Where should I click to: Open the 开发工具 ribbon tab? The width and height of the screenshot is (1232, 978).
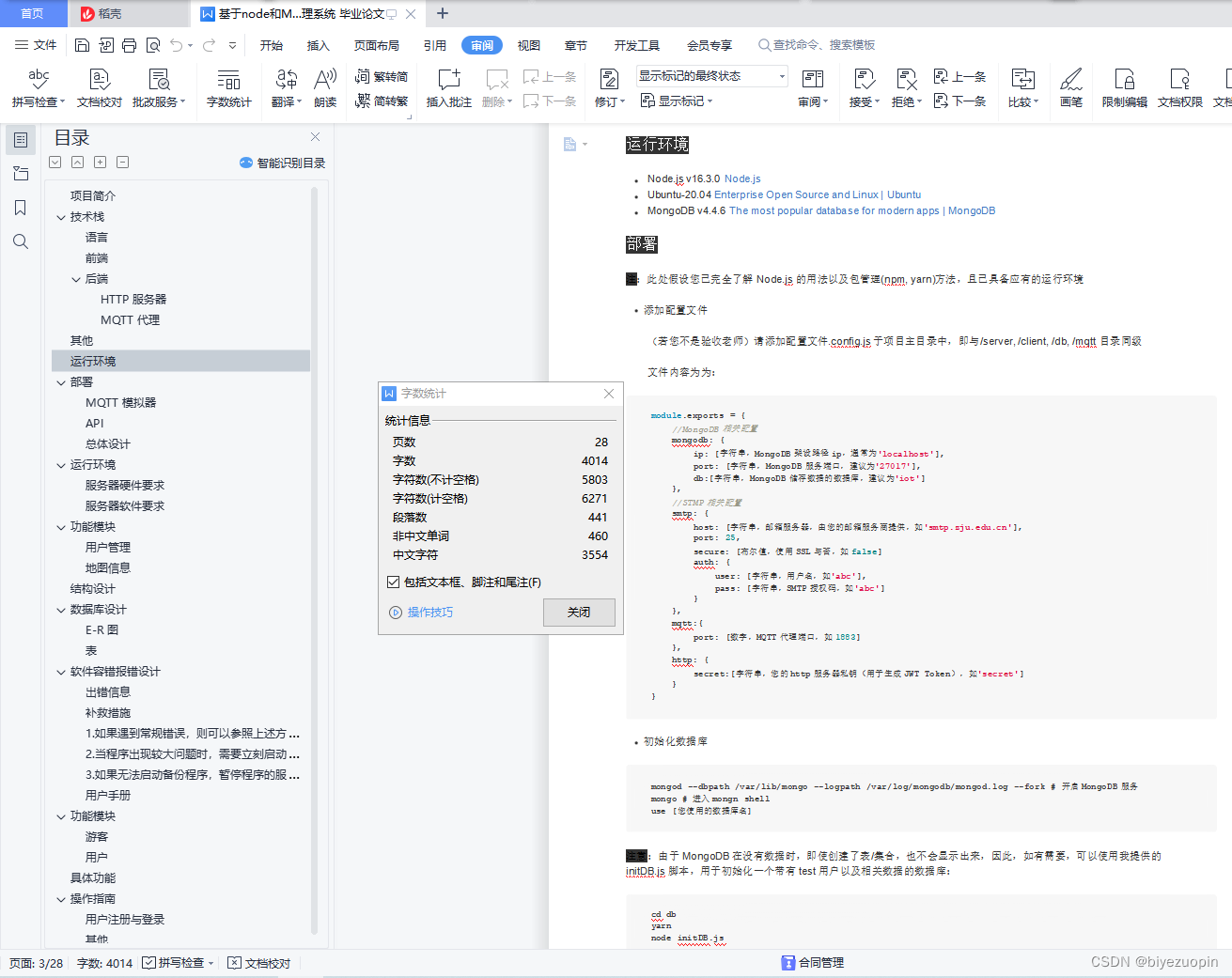[637, 45]
